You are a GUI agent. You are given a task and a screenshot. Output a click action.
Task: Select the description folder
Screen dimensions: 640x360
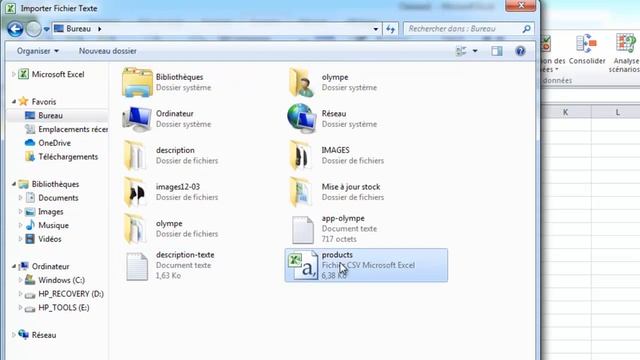171,155
